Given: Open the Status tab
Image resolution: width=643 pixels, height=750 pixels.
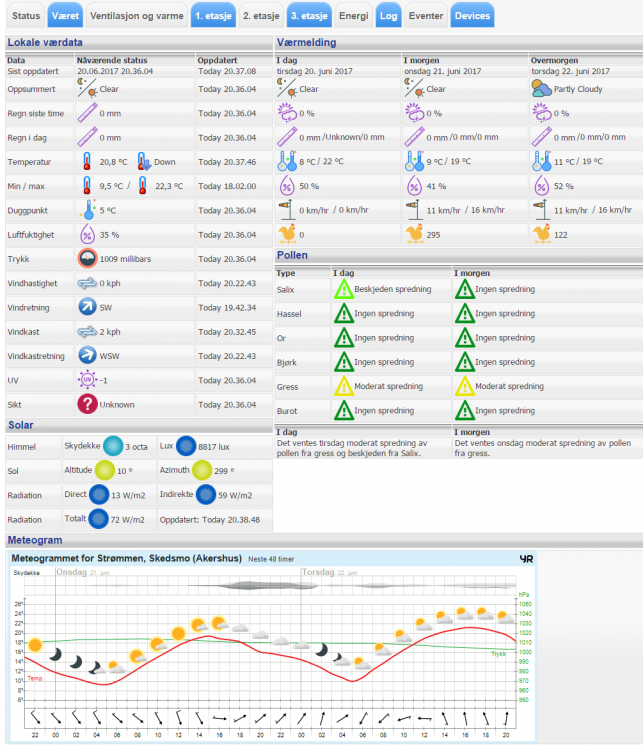Looking at the screenshot, I should tap(27, 16).
